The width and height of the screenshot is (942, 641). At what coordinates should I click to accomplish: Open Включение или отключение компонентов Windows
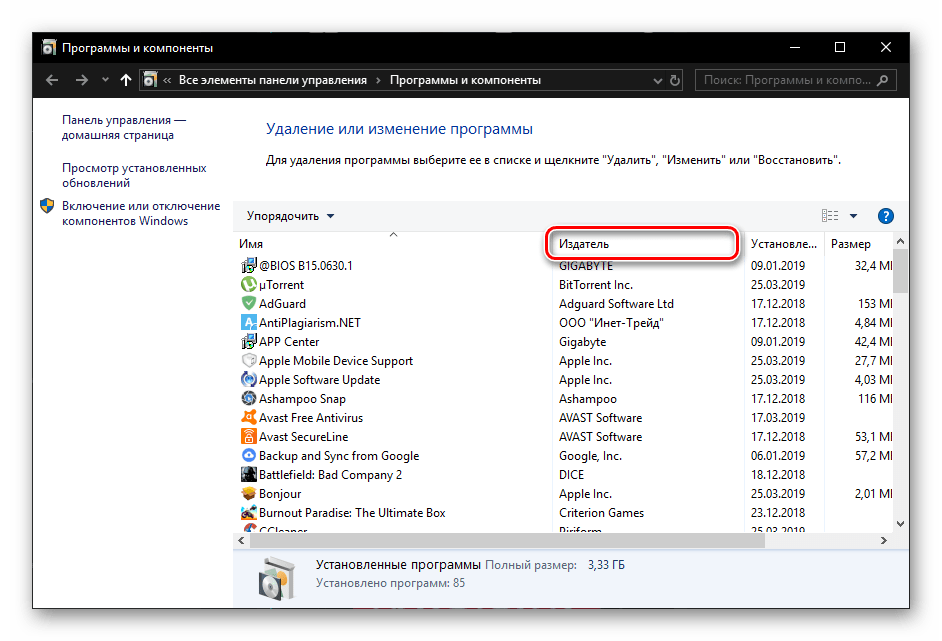pyautogui.click(x=140, y=213)
